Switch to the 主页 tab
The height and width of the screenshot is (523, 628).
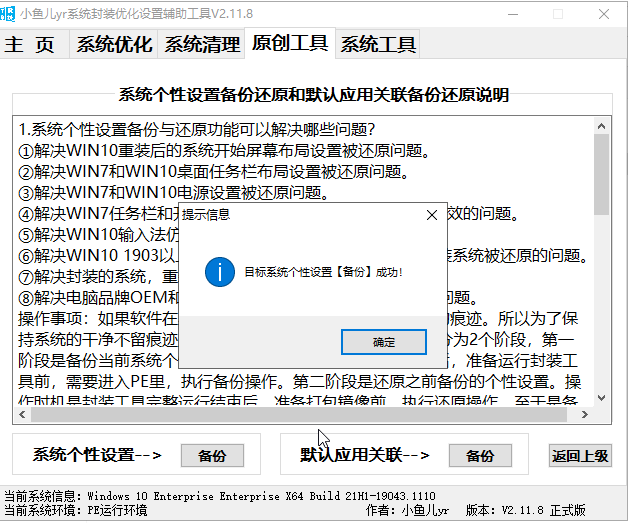pyautogui.click(x=33, y=44)
